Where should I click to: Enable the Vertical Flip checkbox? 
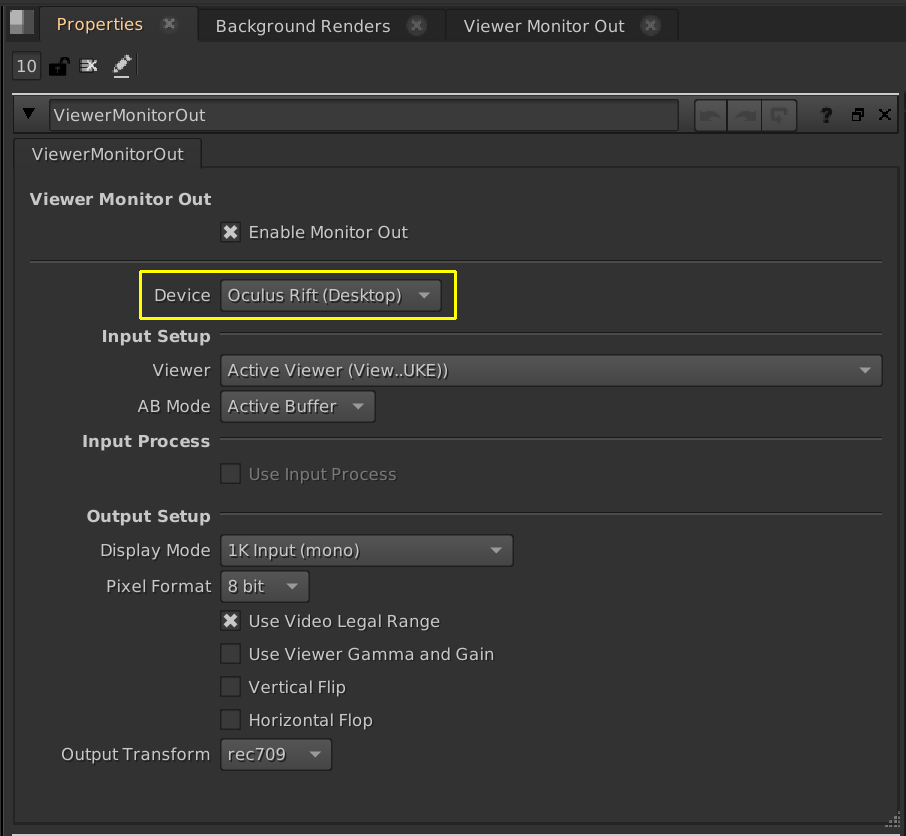pyautogui.click(x=231, y=687)
